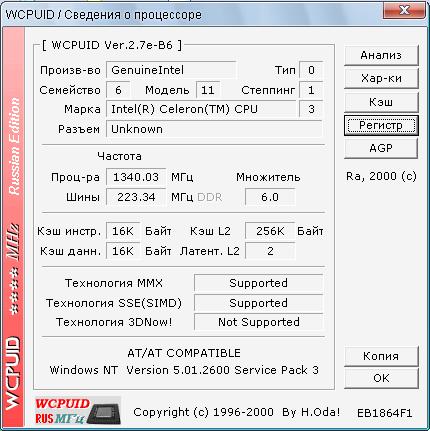Click the 223.34 bus frequency value
Screen dimensions: 430x431
coord(136,197)
